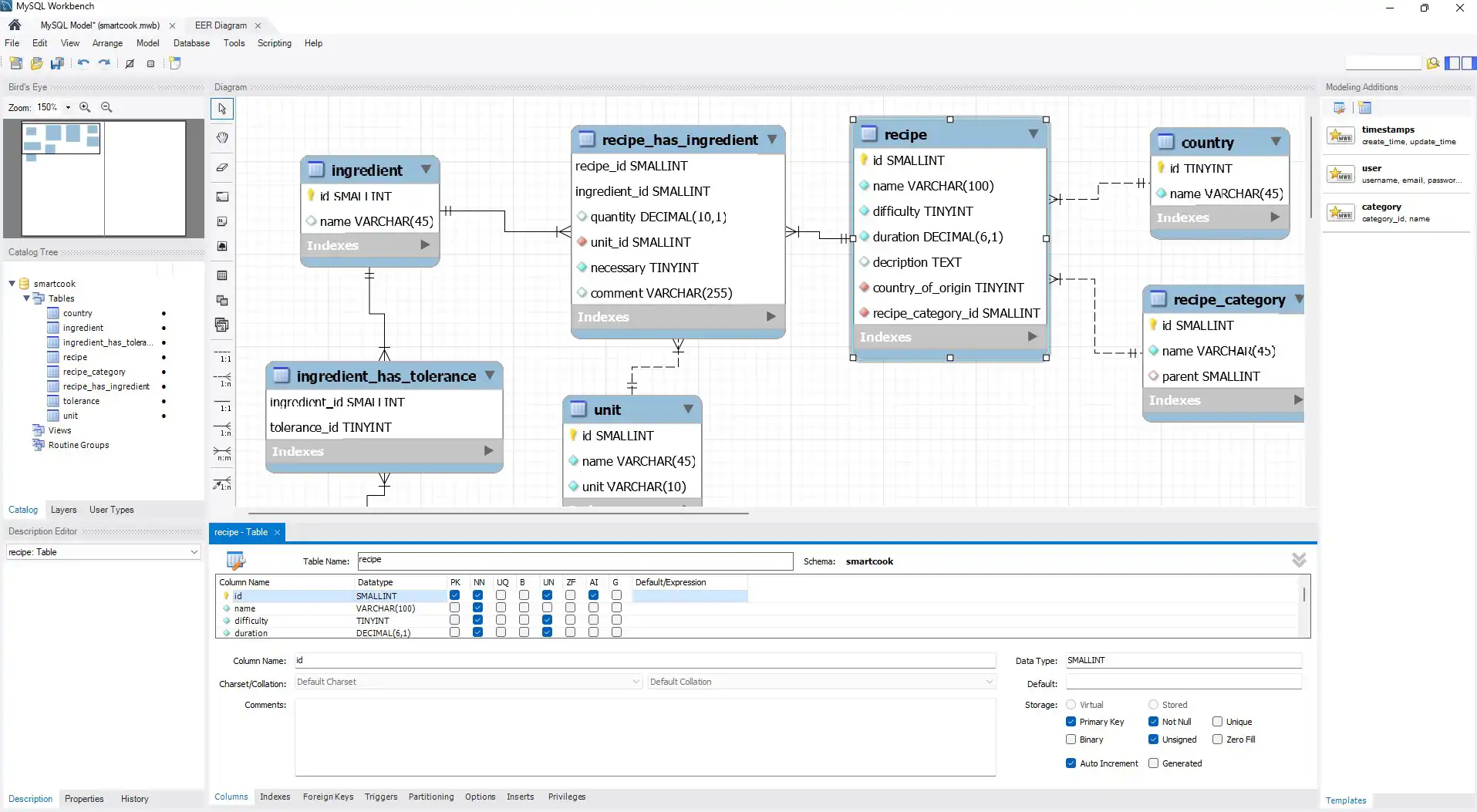
Task: Click the Redo arrow in toolbar
Action: click(x=104, y=63)
